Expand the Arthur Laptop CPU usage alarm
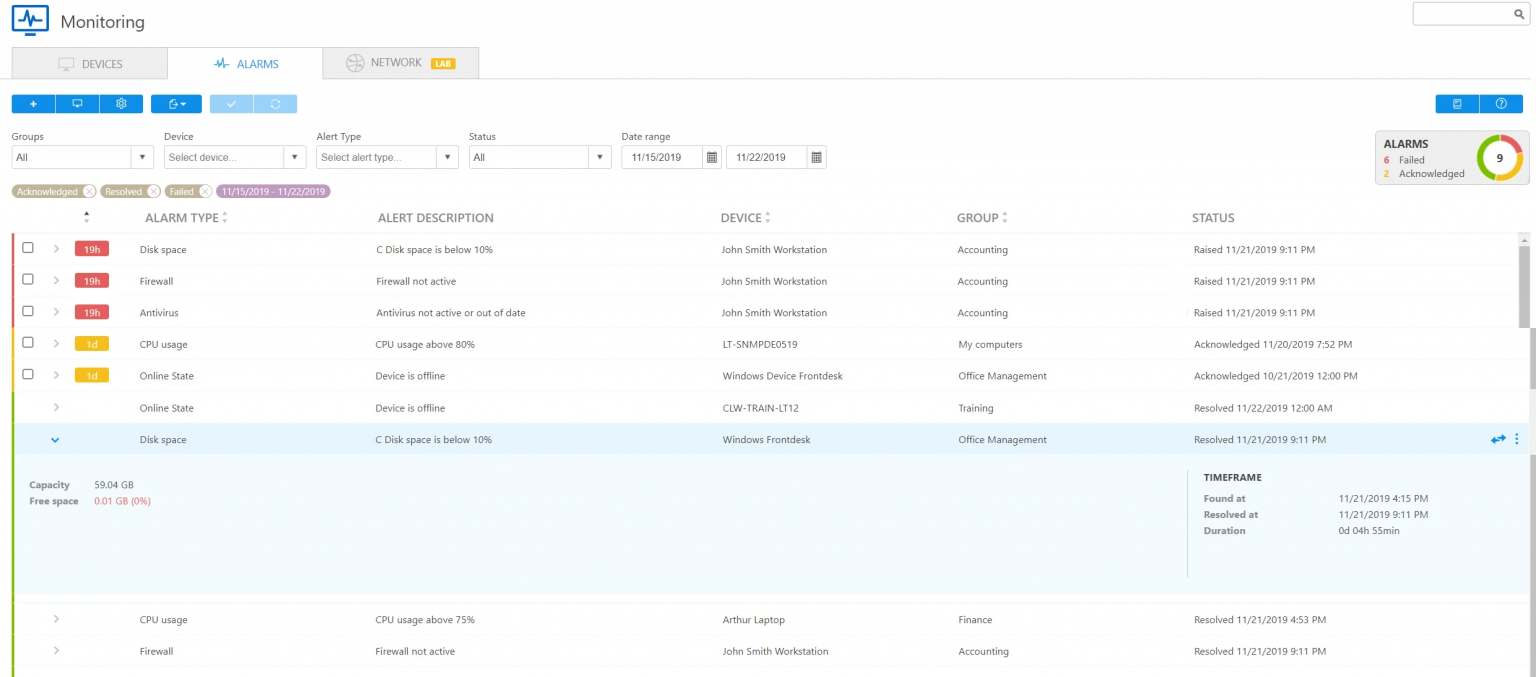This screenshot has width=1536, height=677. 56,619
